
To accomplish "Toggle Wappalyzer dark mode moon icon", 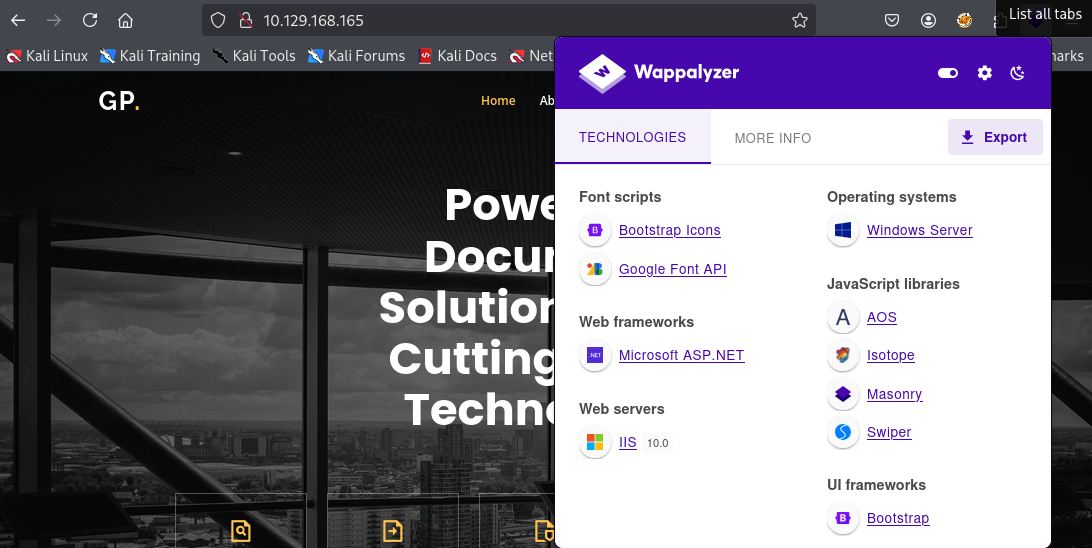I will [x=1017, y=72].
